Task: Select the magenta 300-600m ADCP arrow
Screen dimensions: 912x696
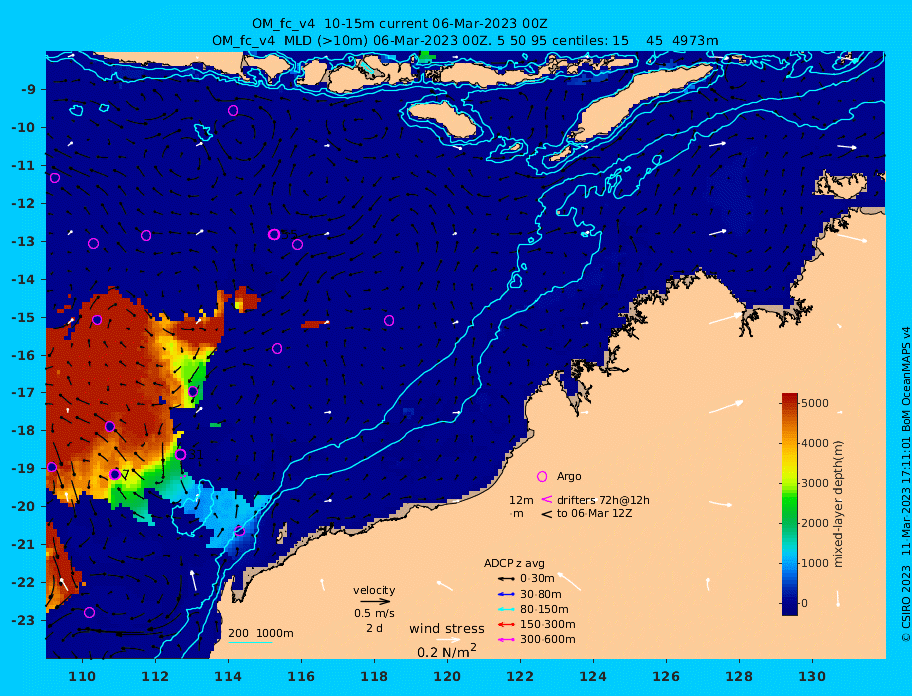Action: (x=506, y=640)
